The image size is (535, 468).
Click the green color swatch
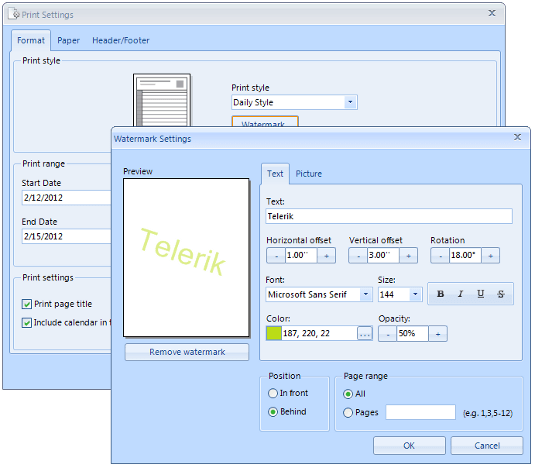(x=274, y=334)
